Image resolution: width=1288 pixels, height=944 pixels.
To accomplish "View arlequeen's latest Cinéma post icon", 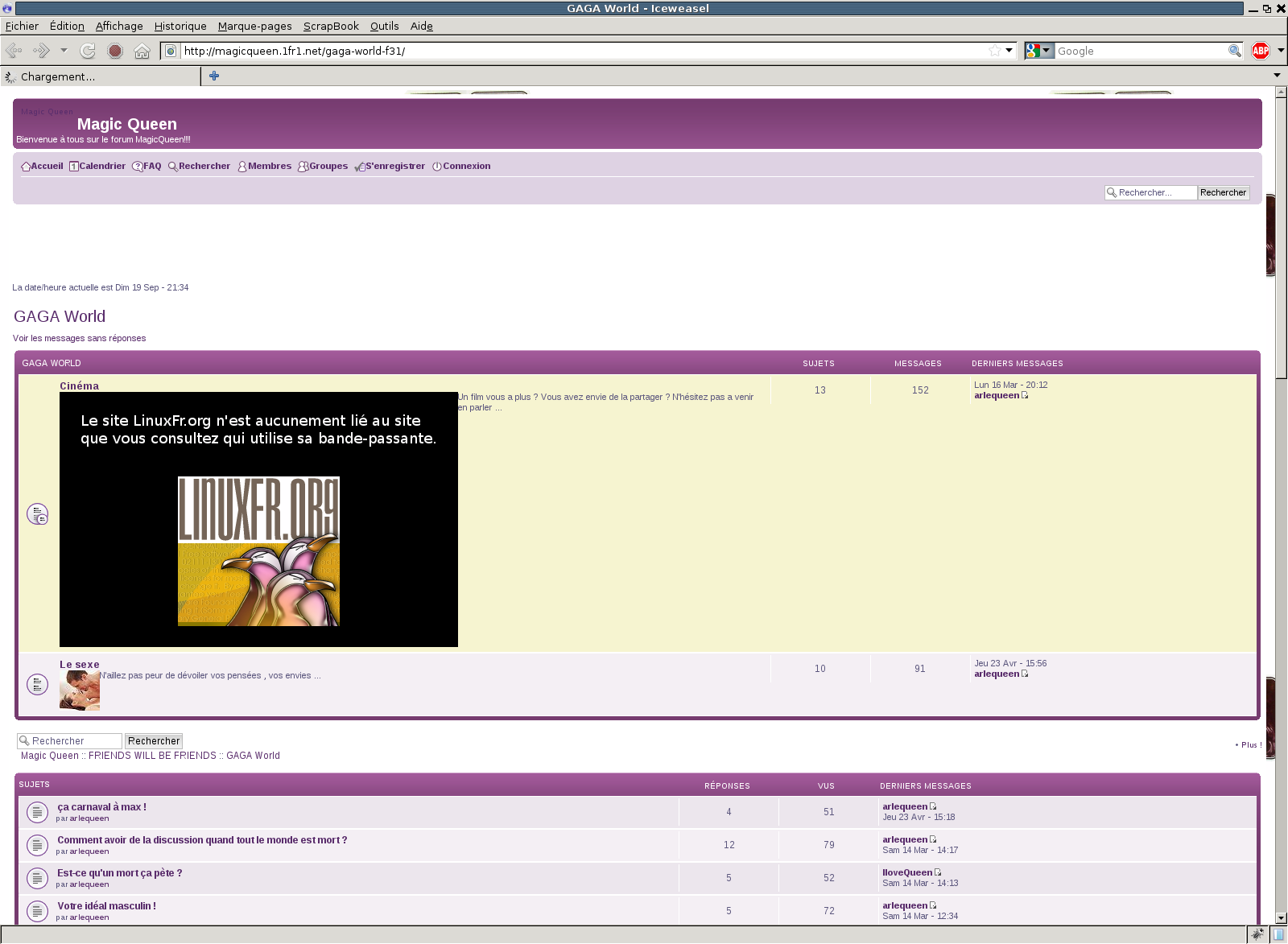I will pos(1025,395).
